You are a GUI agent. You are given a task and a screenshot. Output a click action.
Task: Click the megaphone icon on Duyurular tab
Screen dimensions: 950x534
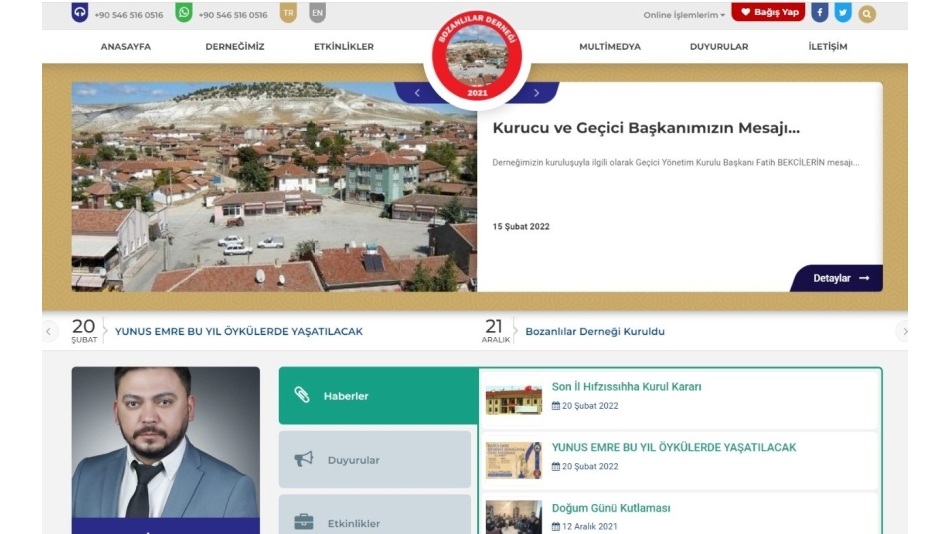click(x=304, y=459)
